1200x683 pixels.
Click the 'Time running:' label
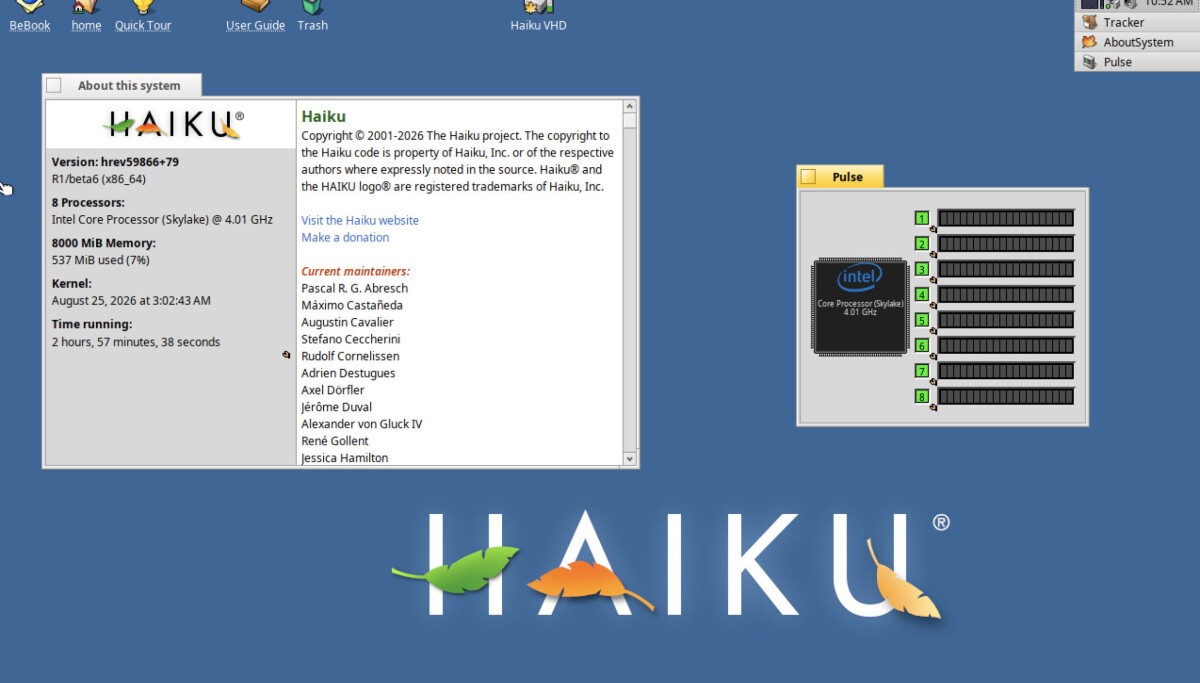tap(92, 324)
